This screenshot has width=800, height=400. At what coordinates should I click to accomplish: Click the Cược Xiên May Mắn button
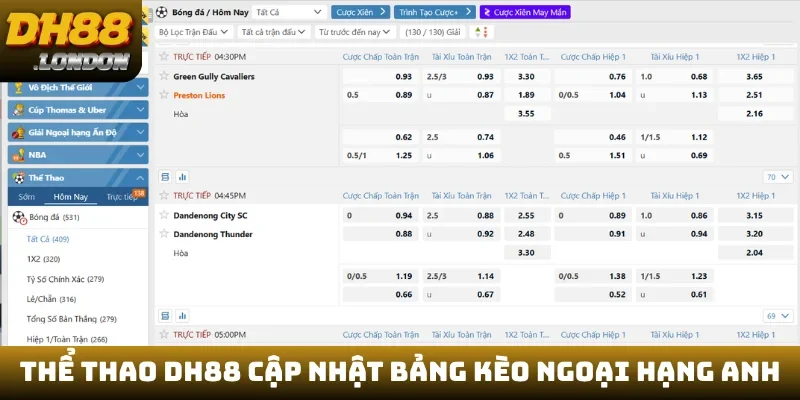coord(525,12)
